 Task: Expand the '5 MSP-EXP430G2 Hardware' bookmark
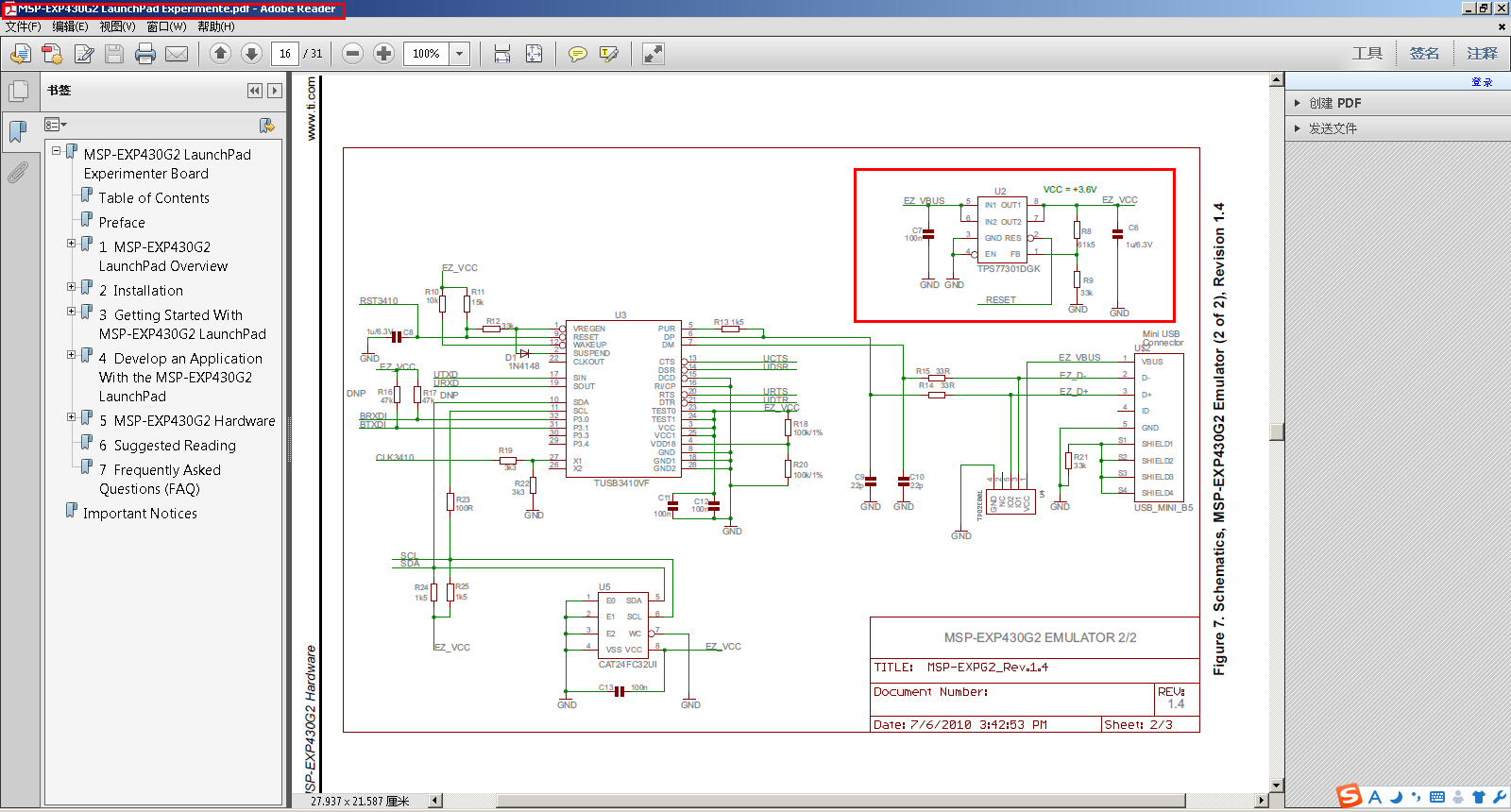tap(72, 417)
